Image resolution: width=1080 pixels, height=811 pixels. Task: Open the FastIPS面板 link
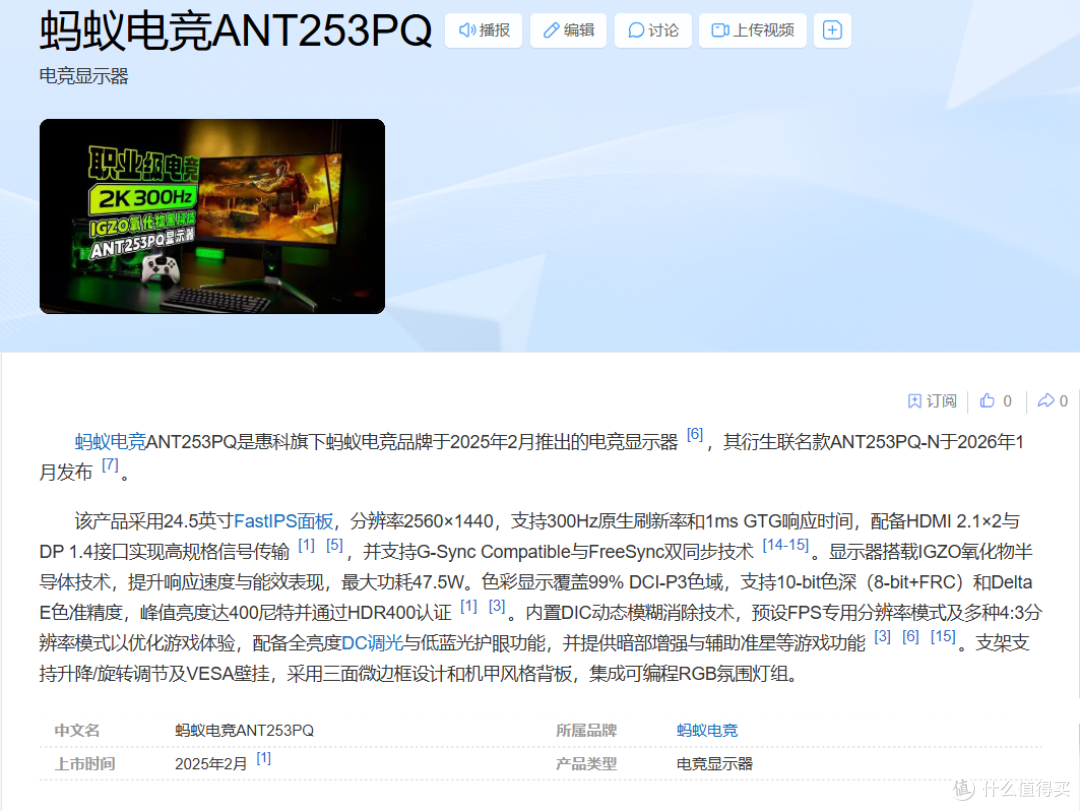point(284,521)
